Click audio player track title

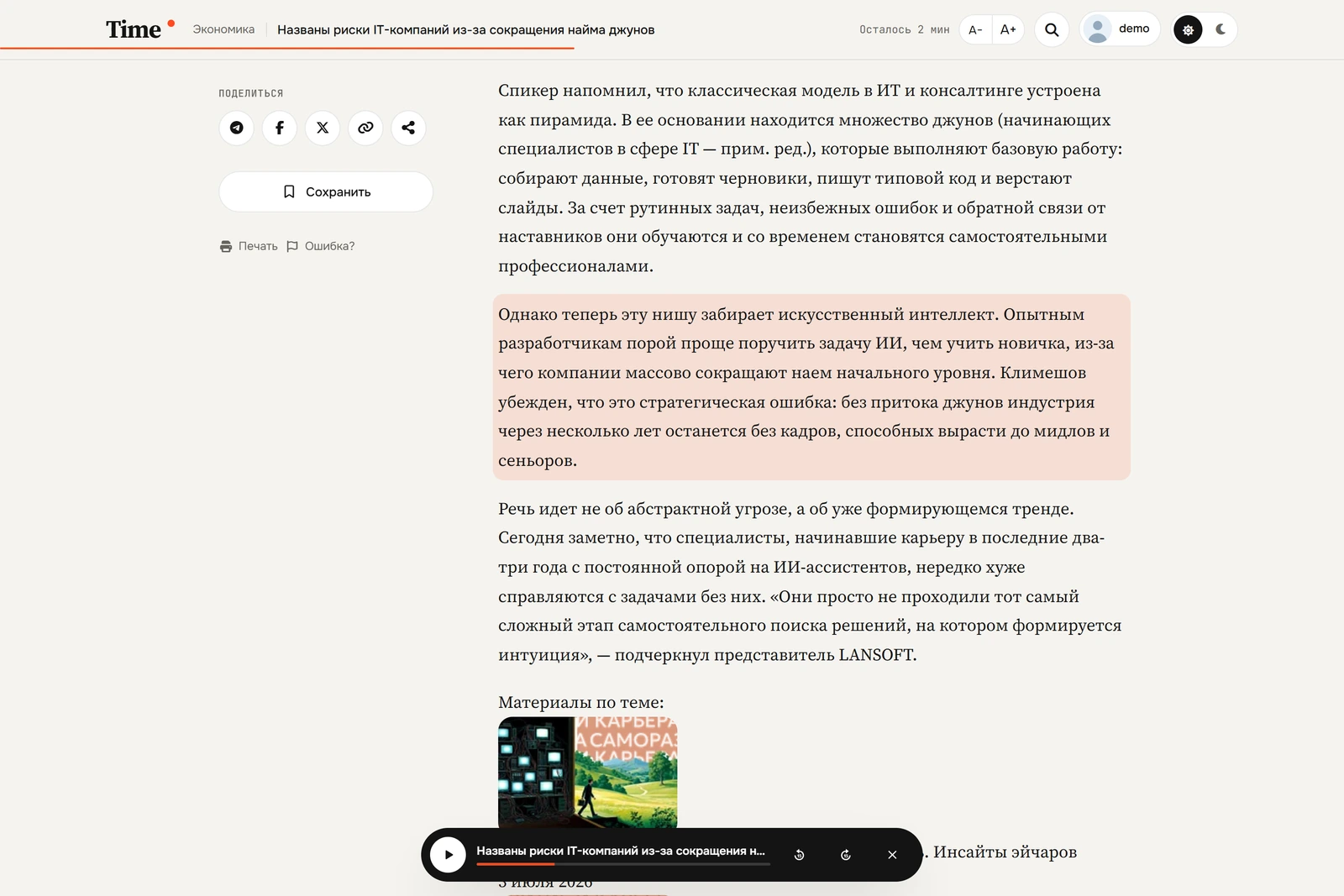pos(621,851)
